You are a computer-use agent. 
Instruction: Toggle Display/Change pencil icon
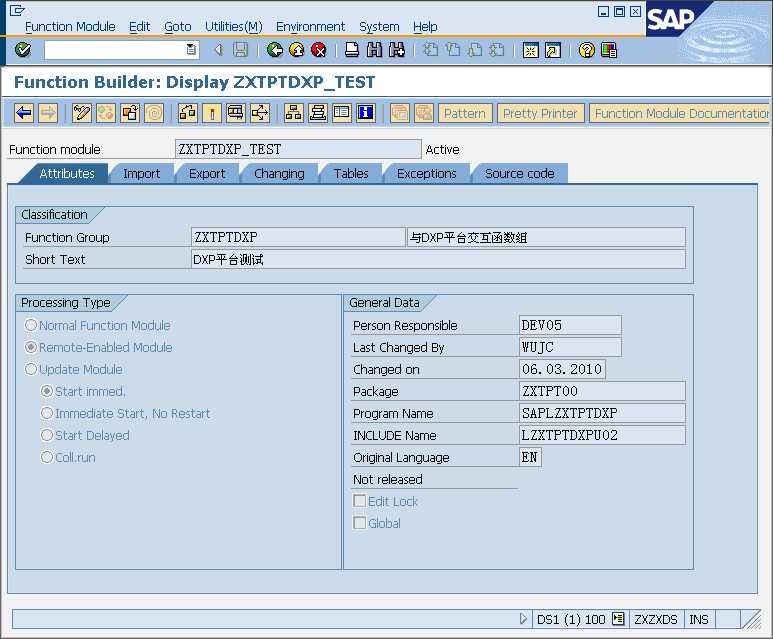pyautogui.click(x=81, y=113)
